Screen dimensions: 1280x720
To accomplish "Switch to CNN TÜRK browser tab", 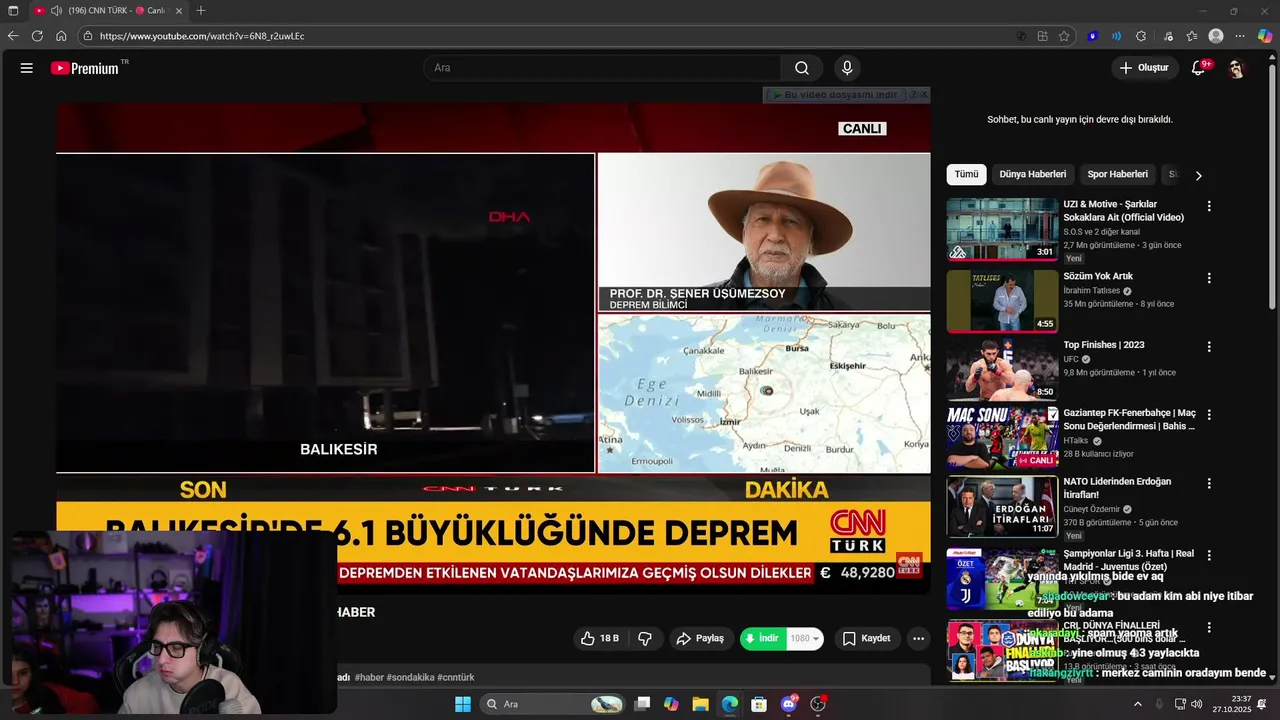I will tap(108, 10).
